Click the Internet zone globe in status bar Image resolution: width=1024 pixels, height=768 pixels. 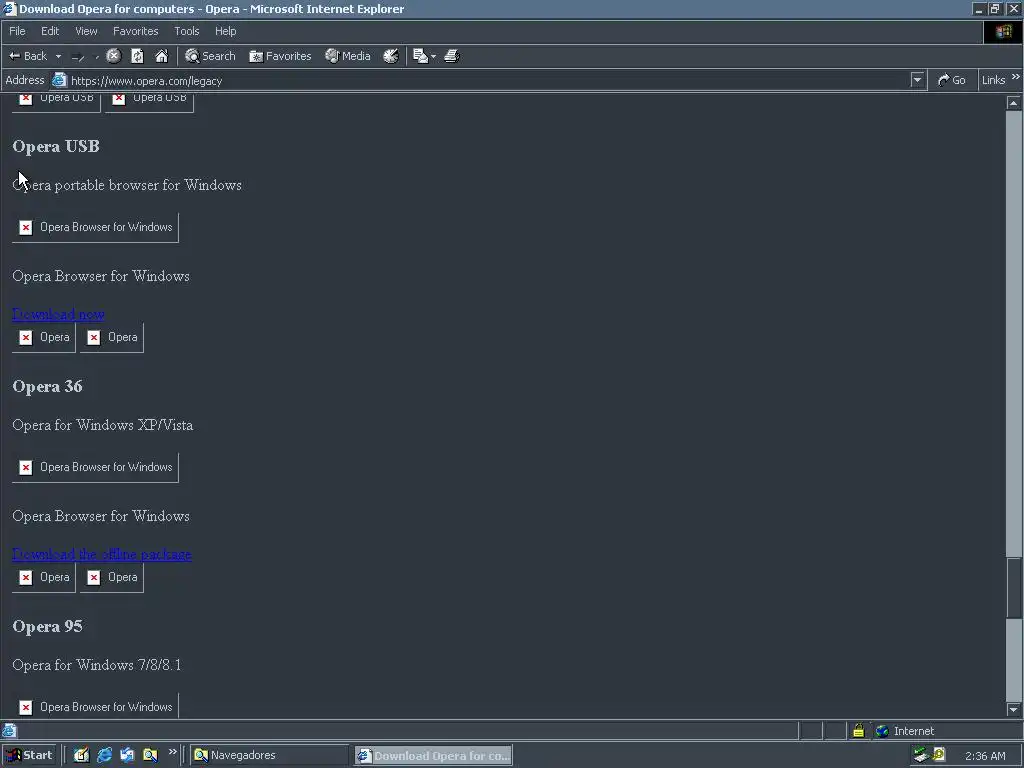[x=882, y=731]
